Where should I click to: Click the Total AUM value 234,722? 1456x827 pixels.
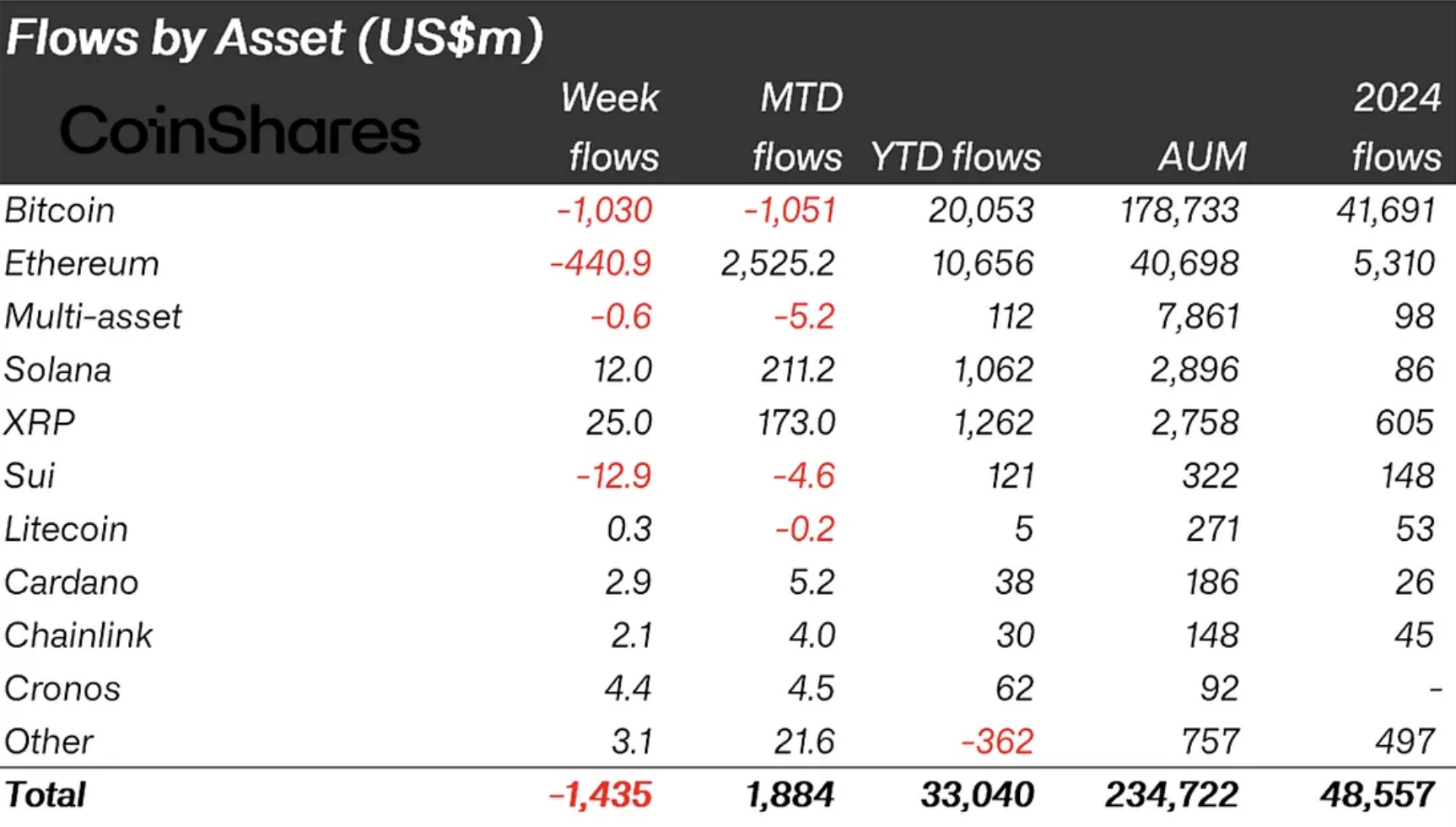pyautogui.click(x=1172, y=795)
